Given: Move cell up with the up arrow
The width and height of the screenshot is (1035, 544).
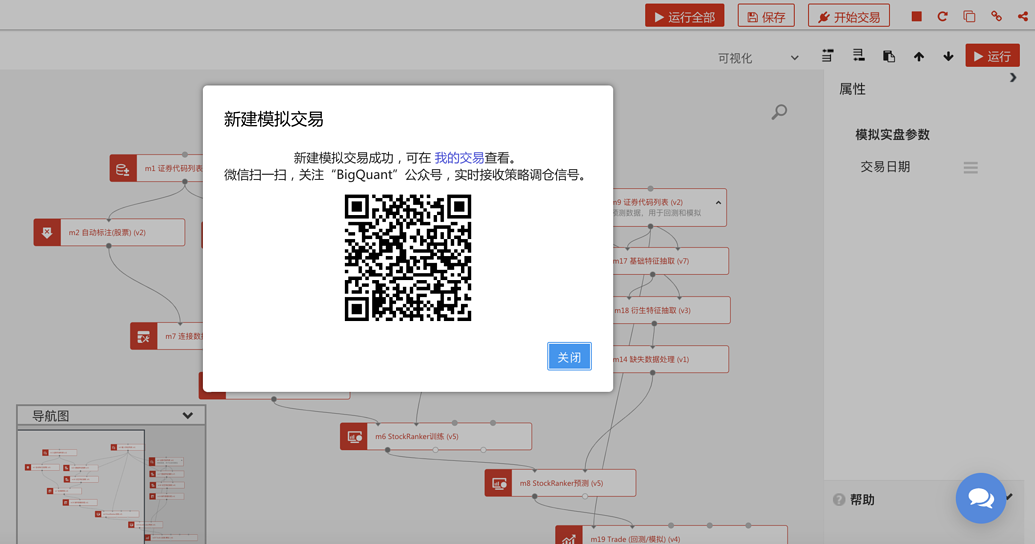Looking at the screenshot, I should 919,57.
